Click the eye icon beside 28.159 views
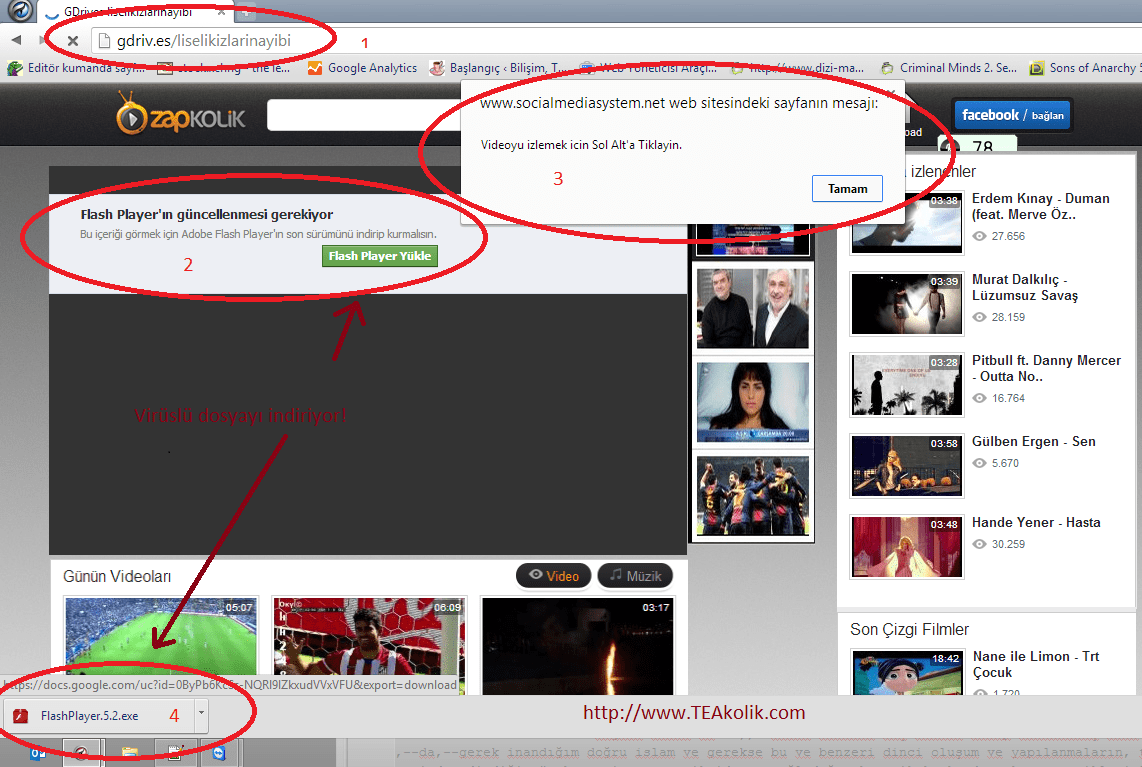1142x767 pixels. coord(980,317)
